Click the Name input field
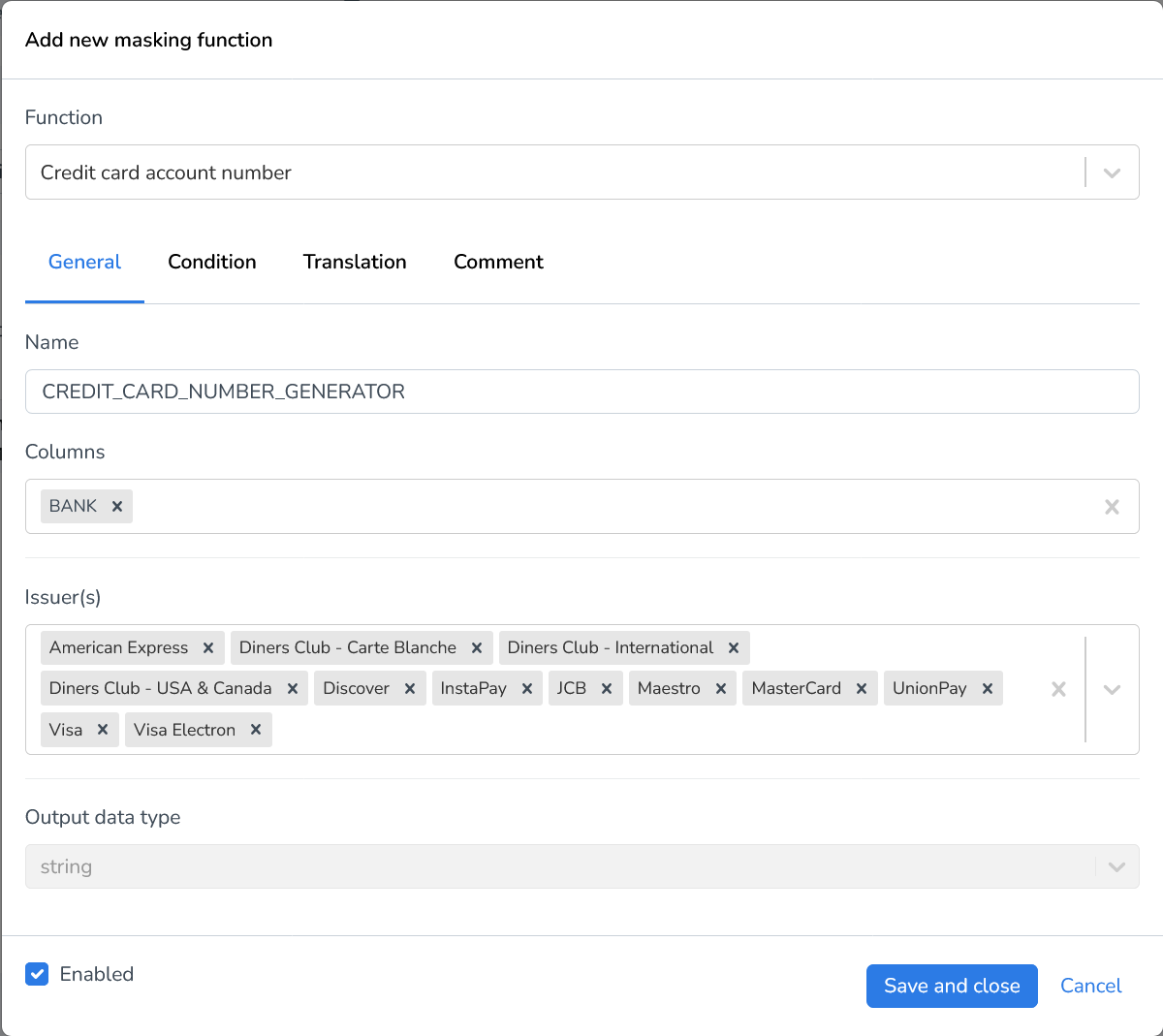 pyautogui.click(x=581, y=392)
